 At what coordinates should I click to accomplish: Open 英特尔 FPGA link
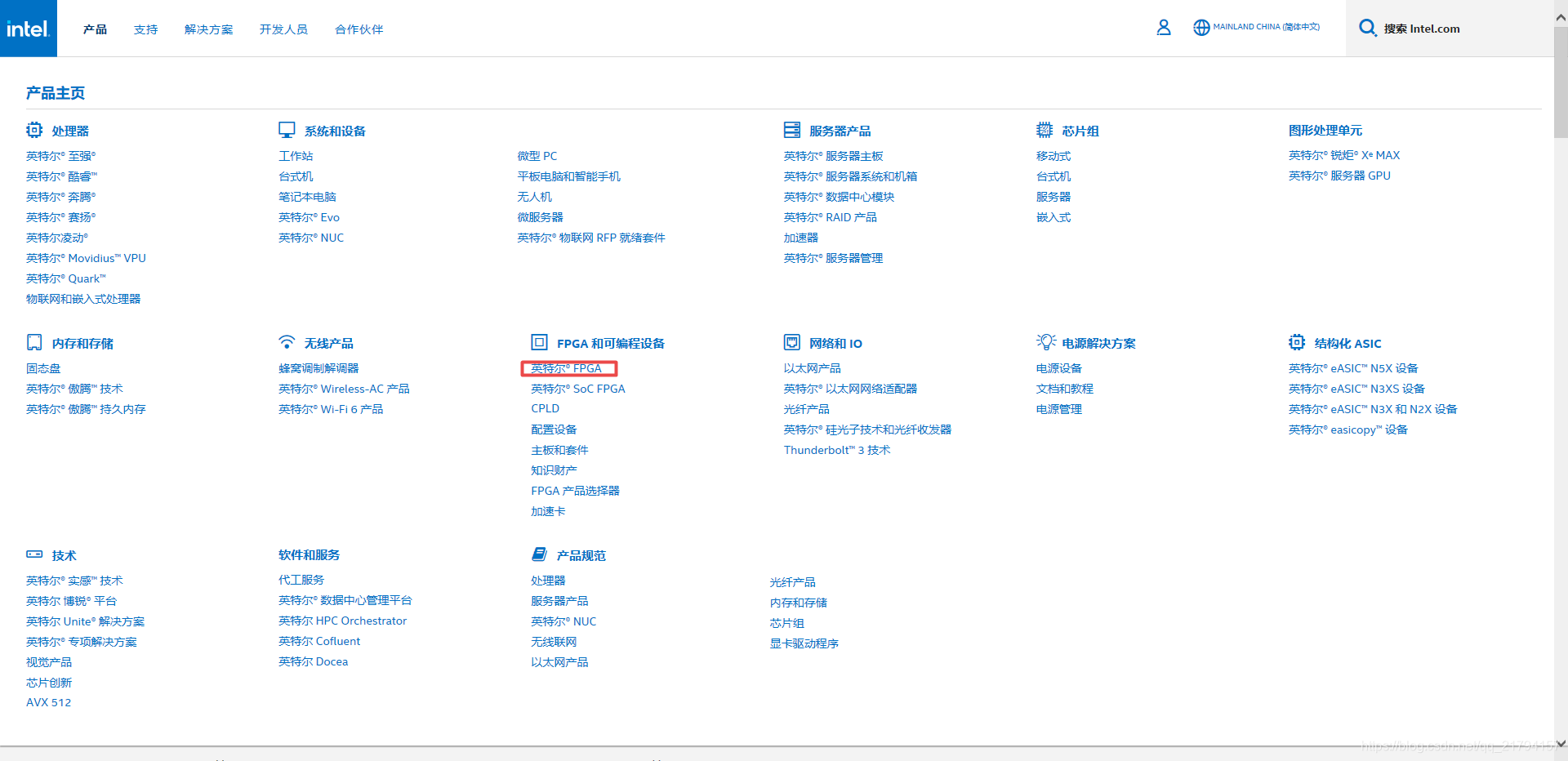coord(567,368)
